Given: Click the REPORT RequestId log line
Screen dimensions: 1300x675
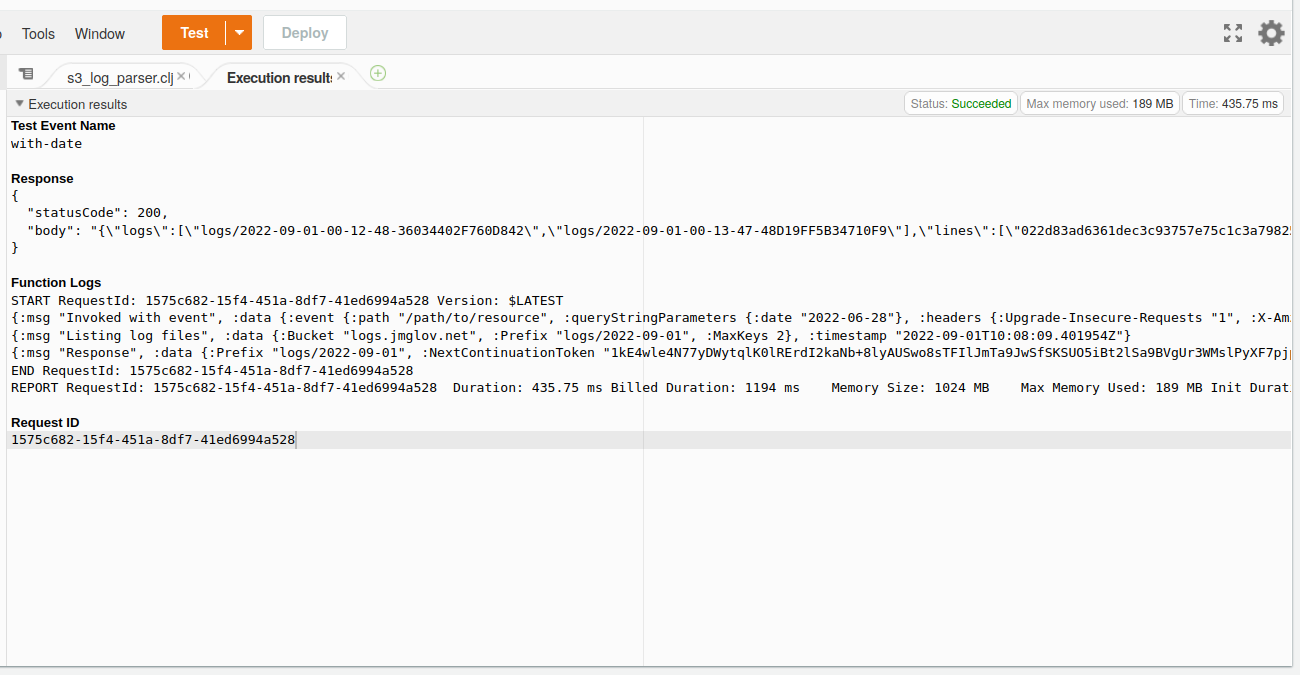Looking at the screenshot, I should [651, 388].
